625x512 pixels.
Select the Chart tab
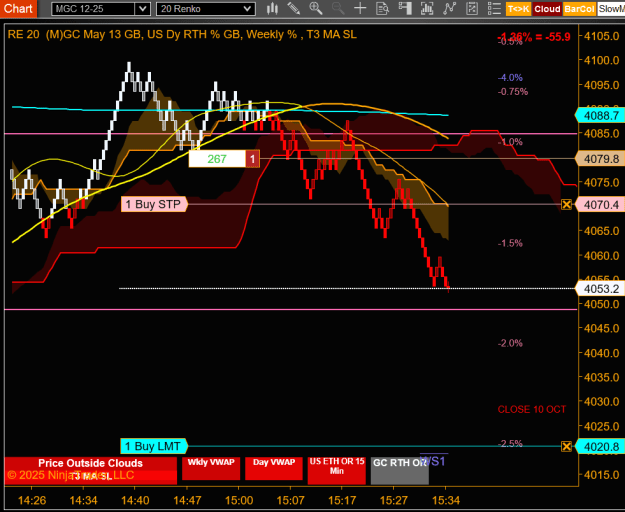[x=18, y=8]
